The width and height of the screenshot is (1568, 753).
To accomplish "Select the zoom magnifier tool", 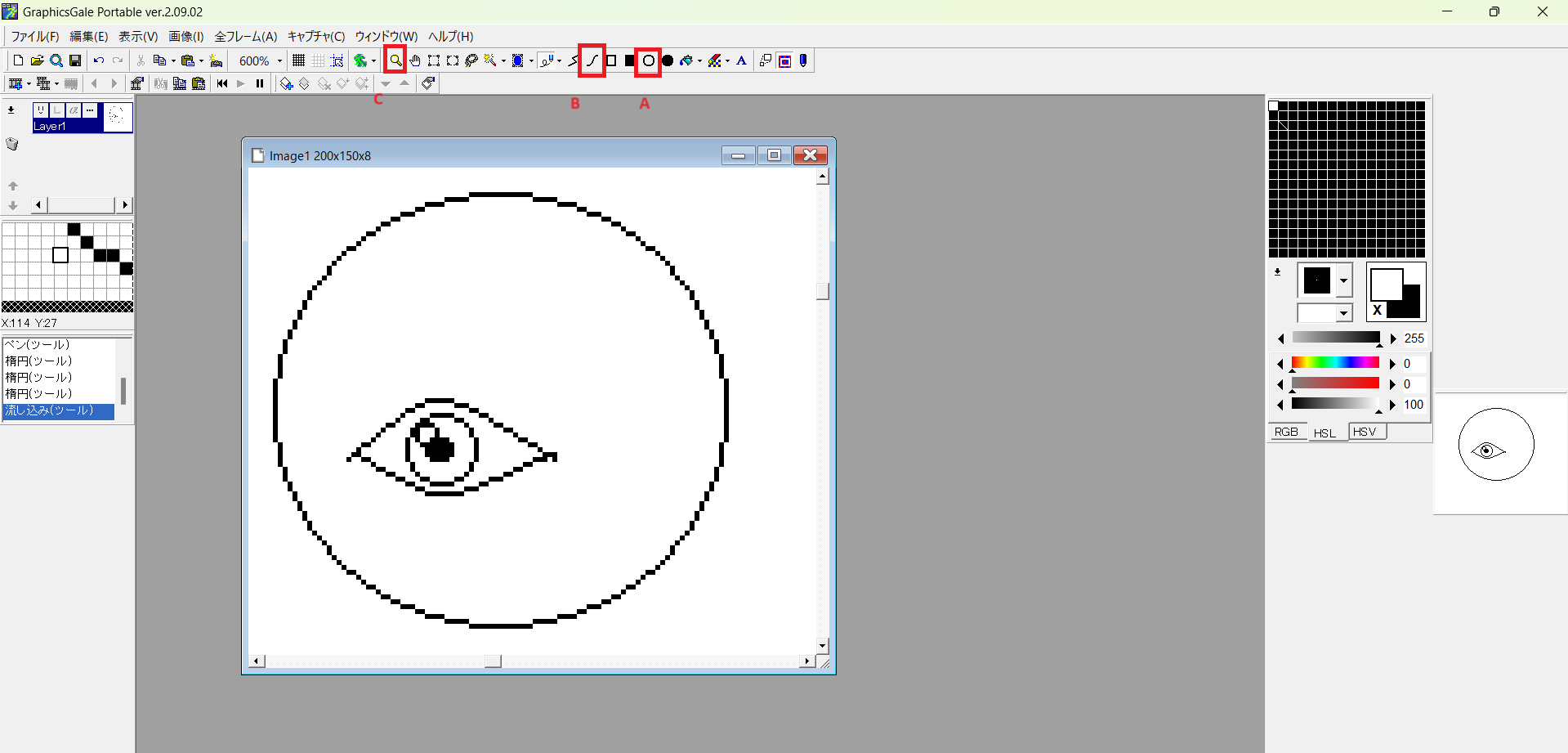I will coord(395,61).
